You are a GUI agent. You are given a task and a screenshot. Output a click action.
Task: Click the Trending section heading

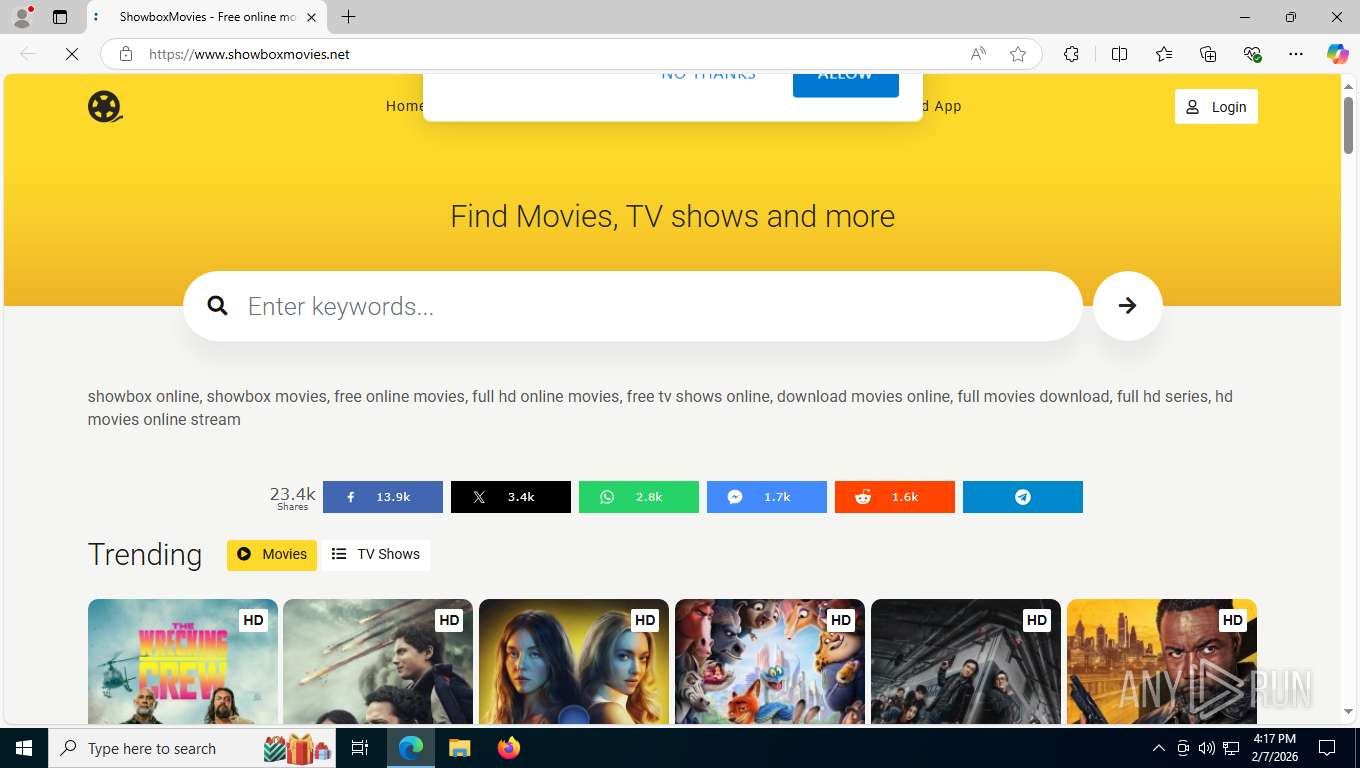[x=145, y=555]
